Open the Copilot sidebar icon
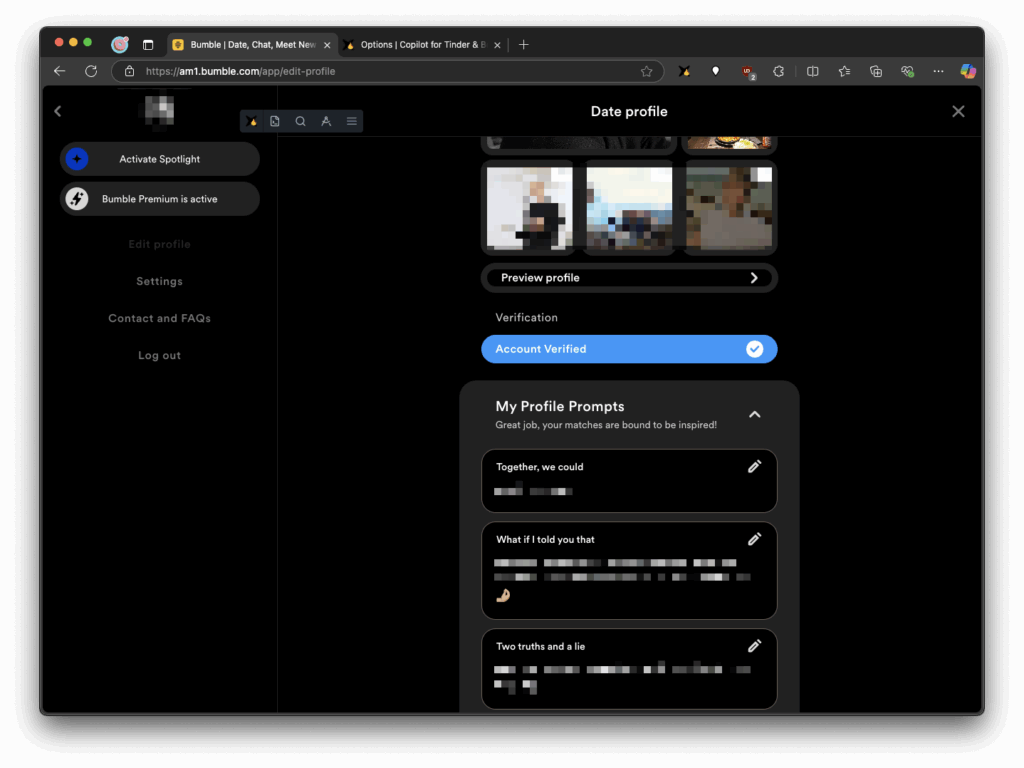The height and width of the screenshot is (768, 1024). click(x=968, y=71)
